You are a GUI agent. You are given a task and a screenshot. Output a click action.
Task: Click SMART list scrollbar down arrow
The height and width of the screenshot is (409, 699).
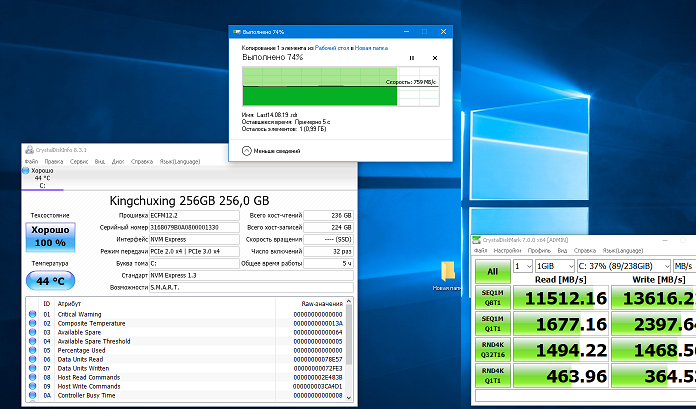point(349,397)
